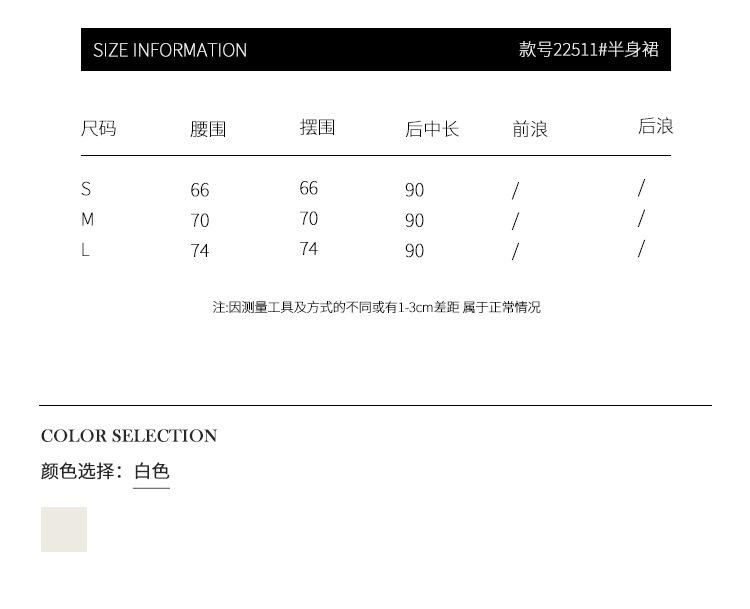Click the 后浪 column header

coord(655,126)
